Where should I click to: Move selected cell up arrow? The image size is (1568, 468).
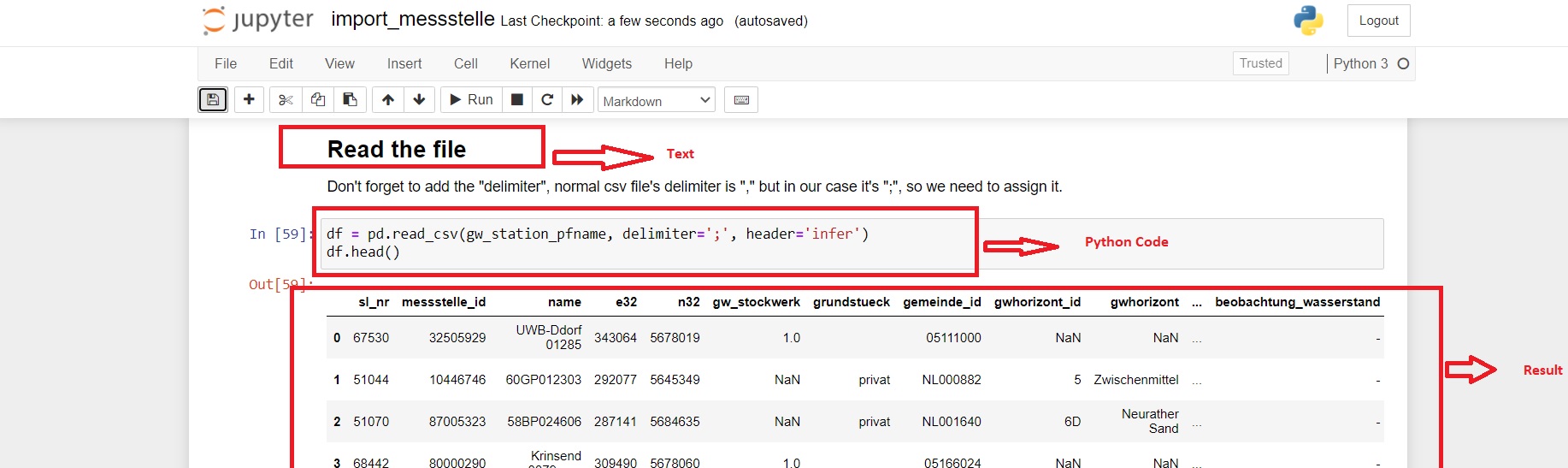388,100
